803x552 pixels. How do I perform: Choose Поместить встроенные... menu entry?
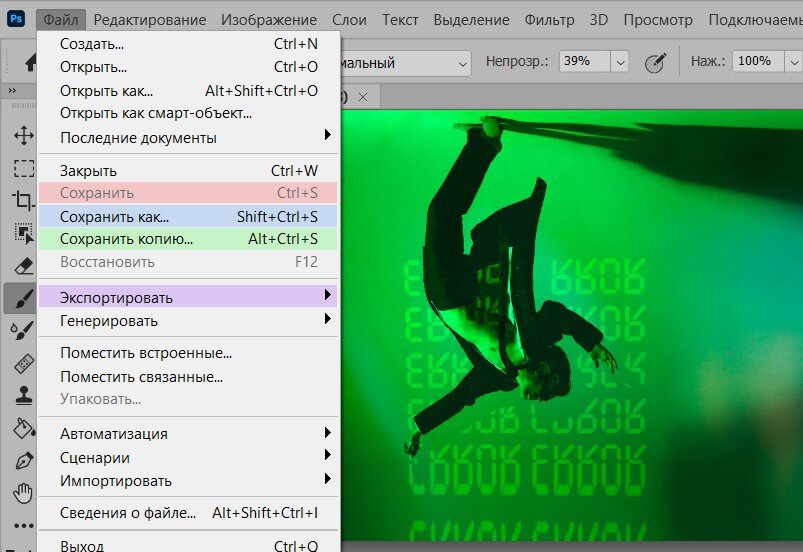click(x=188, y=353)
